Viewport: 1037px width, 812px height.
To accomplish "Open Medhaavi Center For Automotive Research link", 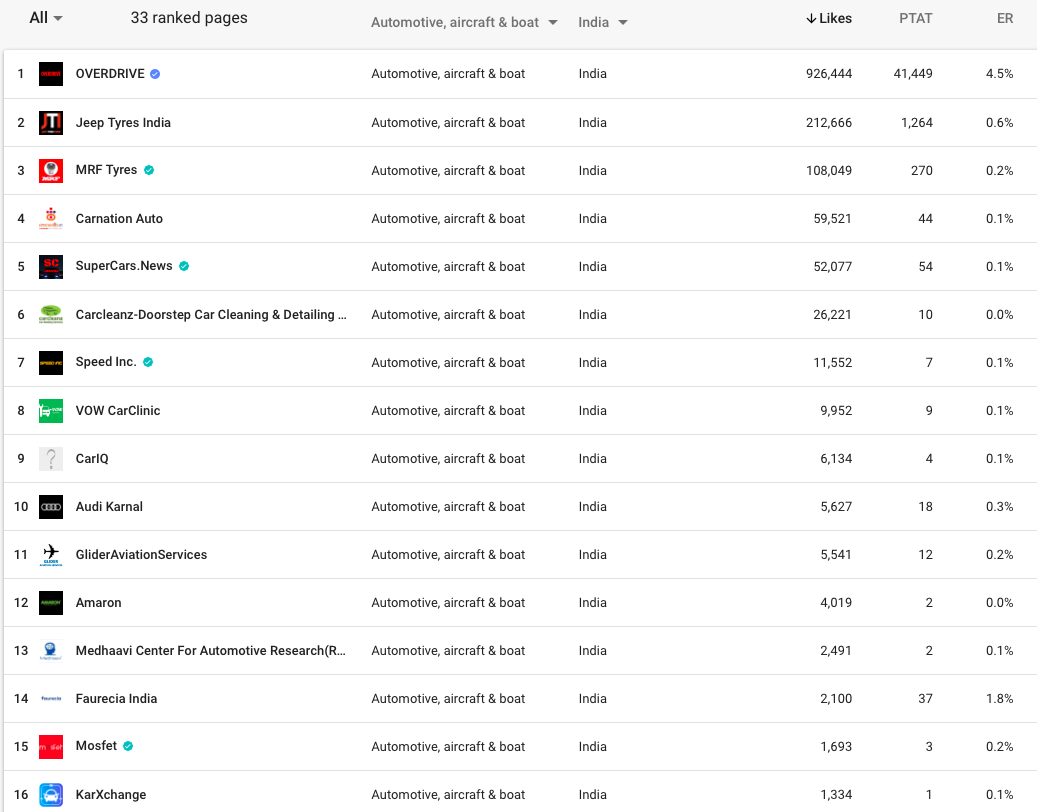I will click(x=210, y=651).
